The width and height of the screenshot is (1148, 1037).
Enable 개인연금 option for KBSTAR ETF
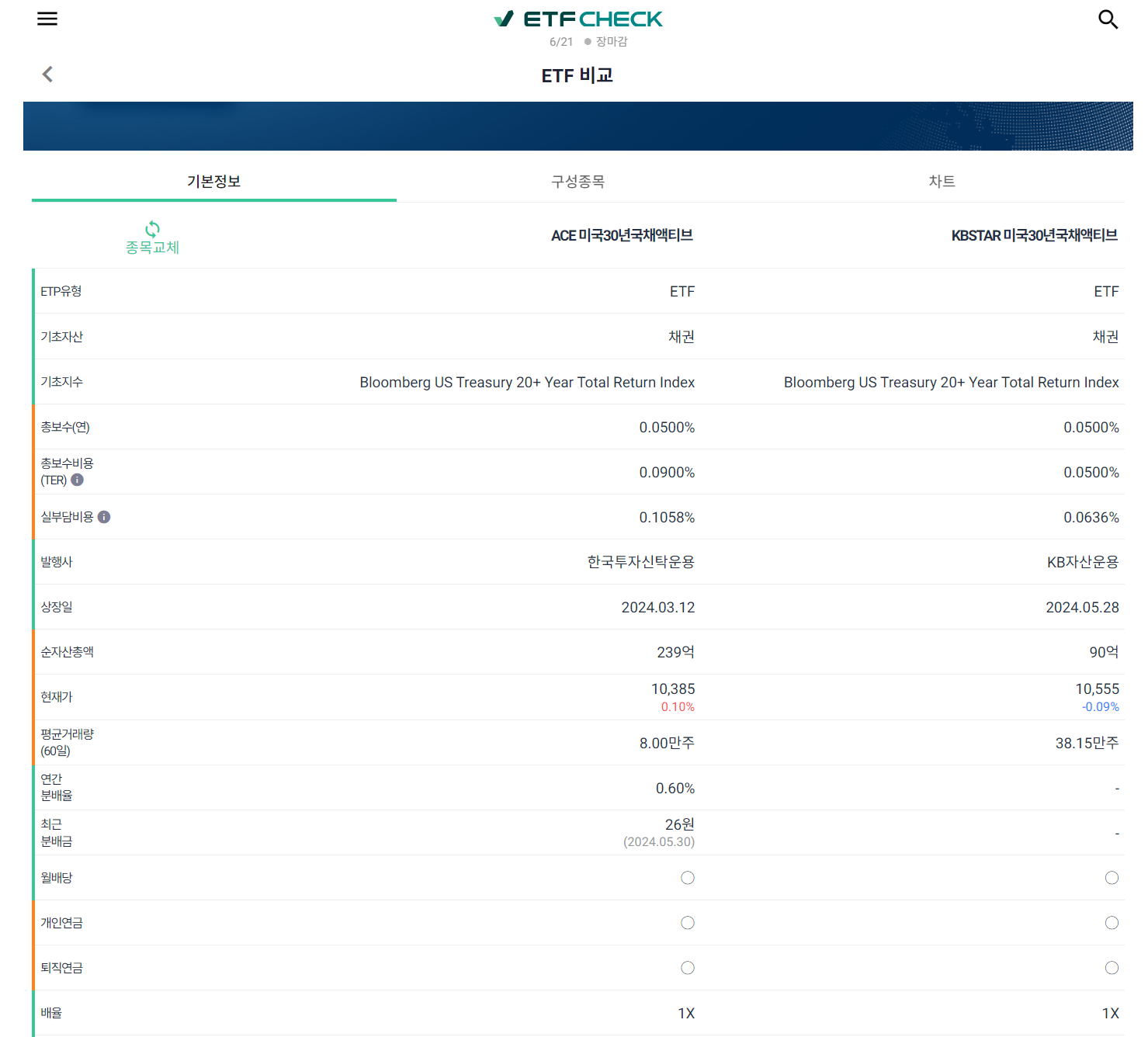[x=1111, y=923]
